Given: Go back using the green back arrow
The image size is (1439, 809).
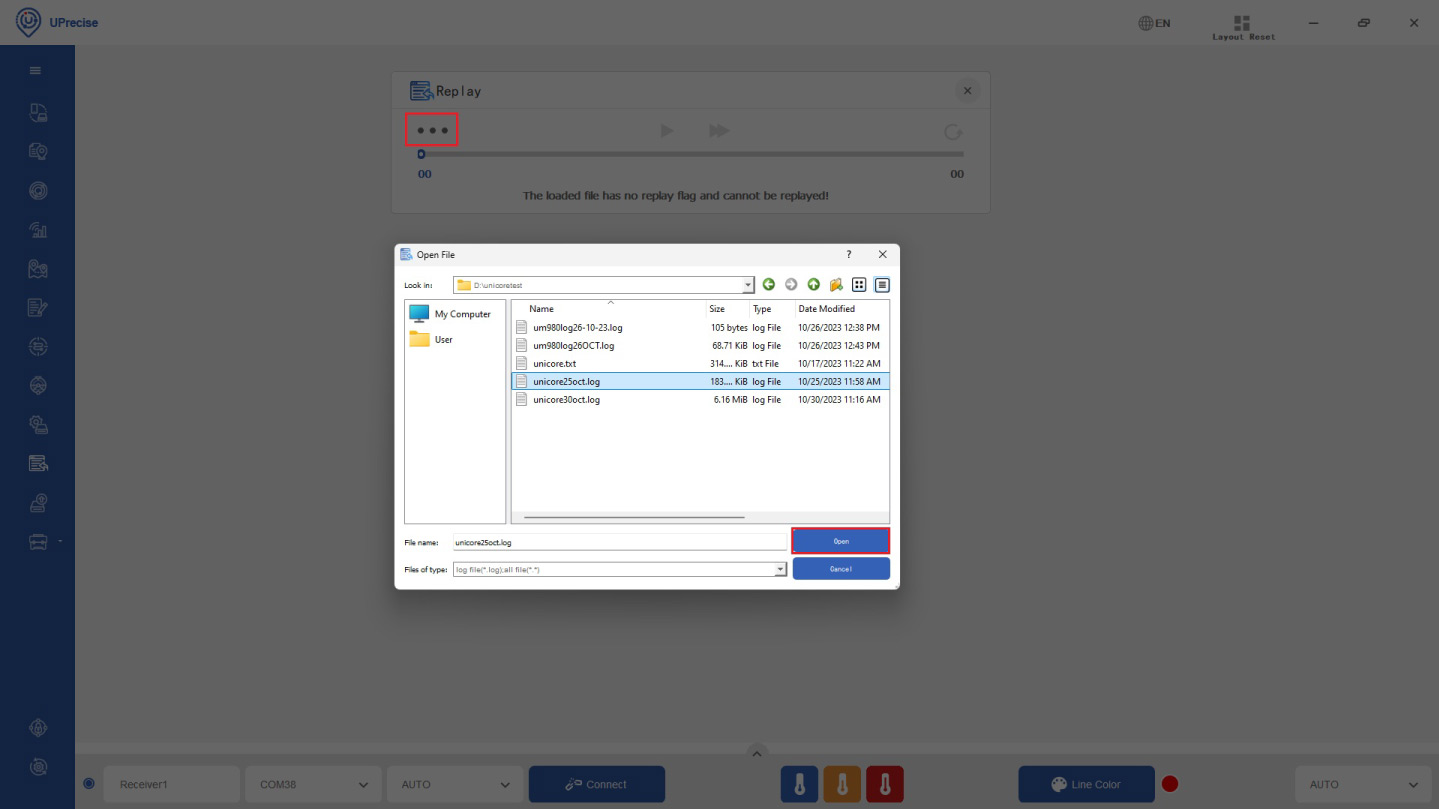Looking at the screenshot, I should pos(768,285).
